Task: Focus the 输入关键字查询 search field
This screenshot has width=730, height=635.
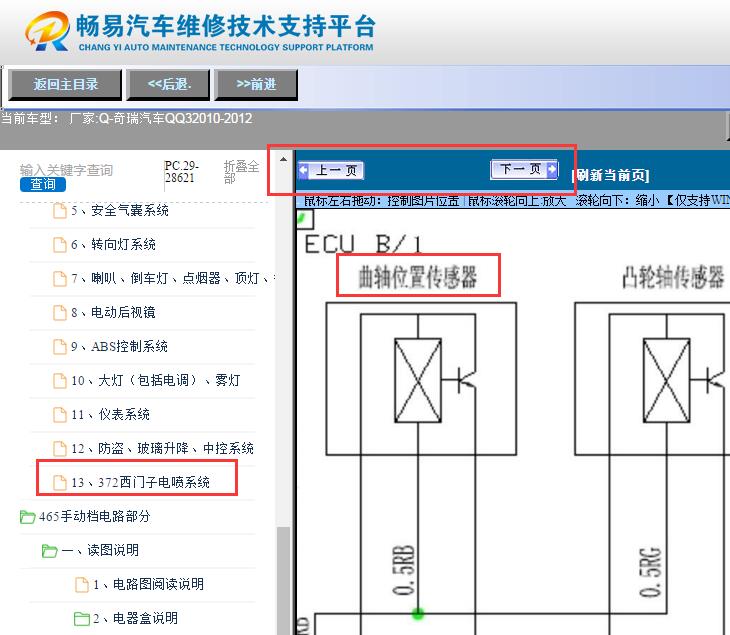Action: tap(66, 170)
